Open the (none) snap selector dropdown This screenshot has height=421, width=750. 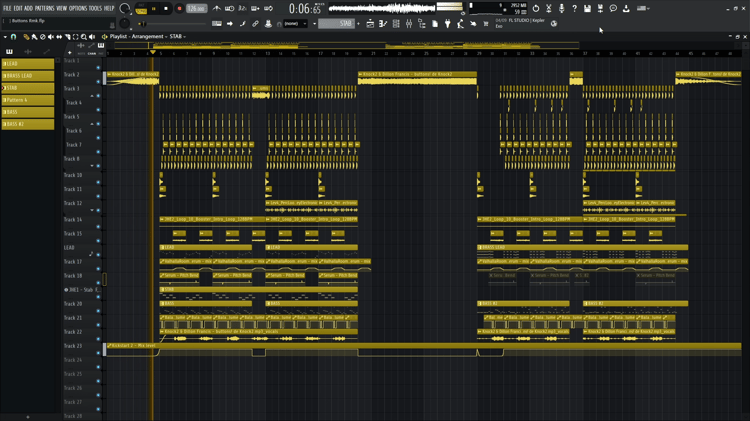(x=295, y=23)
